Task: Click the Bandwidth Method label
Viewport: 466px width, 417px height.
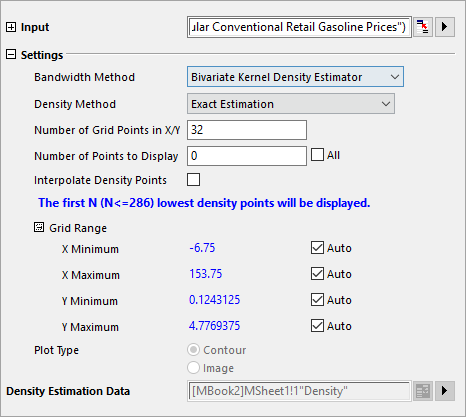Action: click(85, 77)
